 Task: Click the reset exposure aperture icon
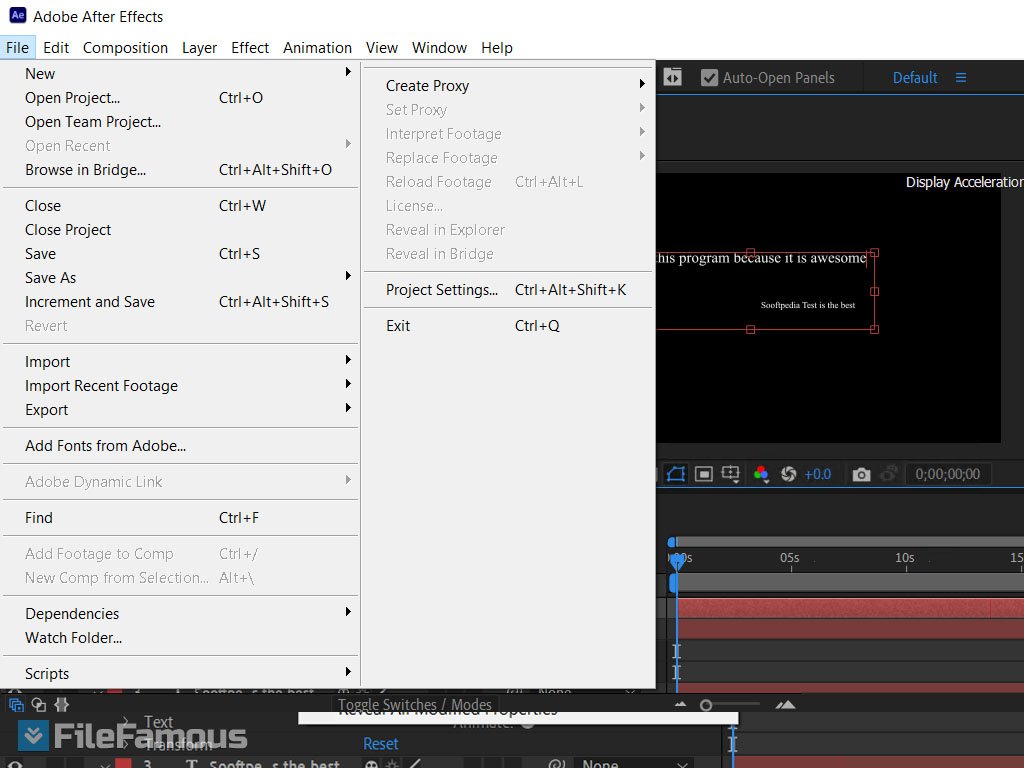(x=788, y=474)
